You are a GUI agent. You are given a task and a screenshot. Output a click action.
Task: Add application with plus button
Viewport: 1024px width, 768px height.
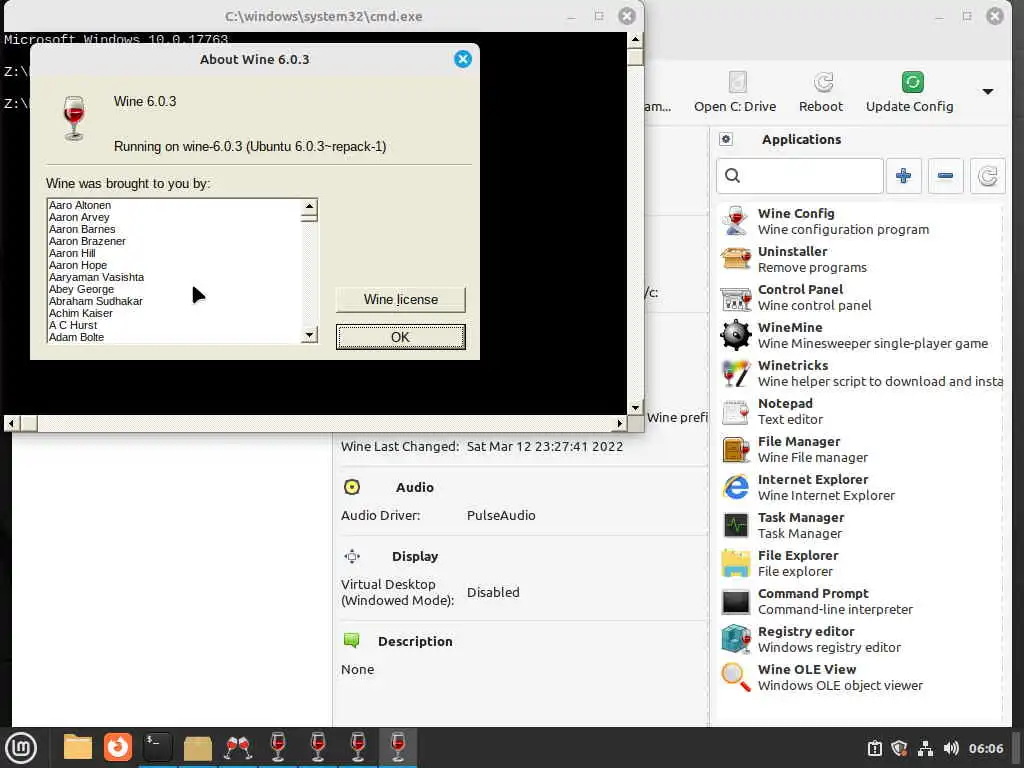point(903,176)
